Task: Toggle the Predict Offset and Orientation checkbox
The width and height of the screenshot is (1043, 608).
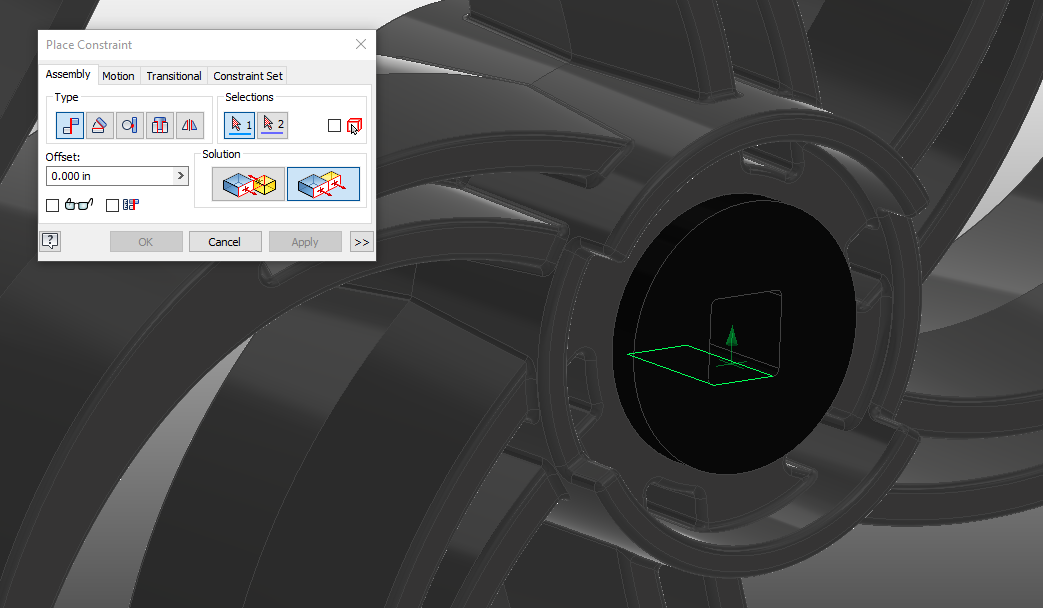Action: (x=112, y=206)
